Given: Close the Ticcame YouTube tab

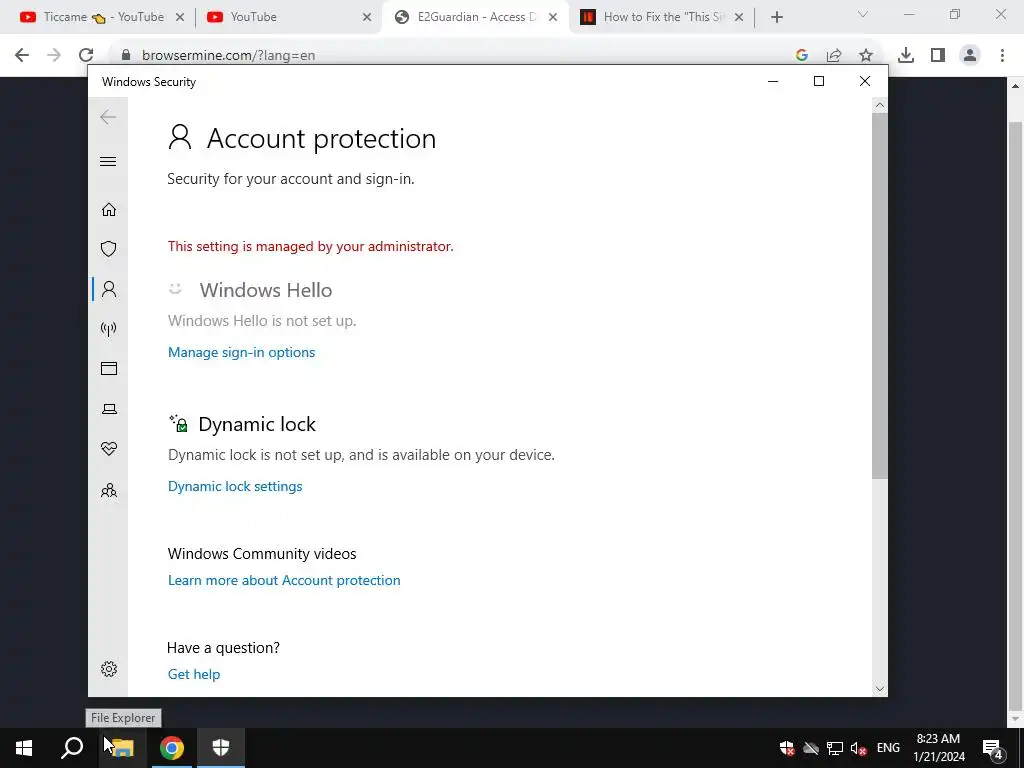Looking at the screenshot, I should [x=180, y=17].
